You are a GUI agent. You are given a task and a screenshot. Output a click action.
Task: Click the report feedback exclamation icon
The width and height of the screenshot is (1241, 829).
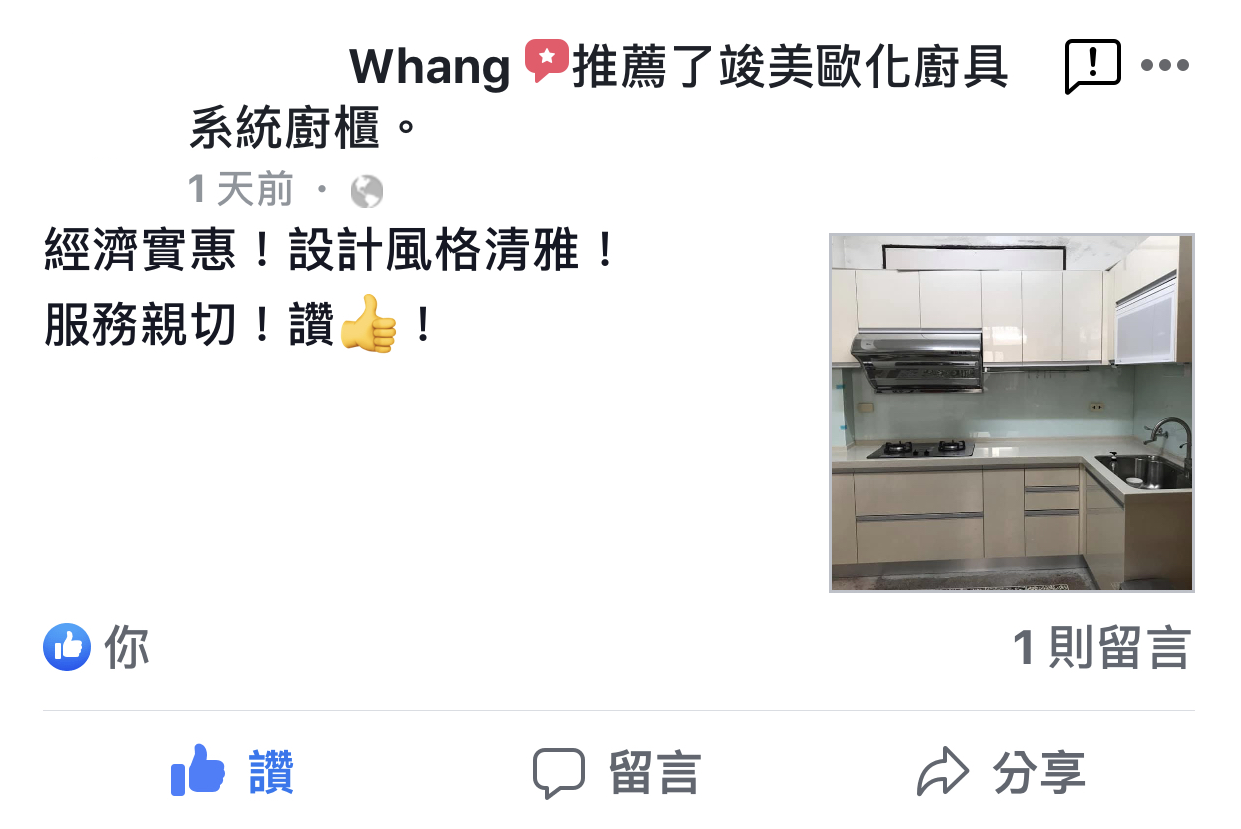pyautogui.click(x=1092, y=67)
